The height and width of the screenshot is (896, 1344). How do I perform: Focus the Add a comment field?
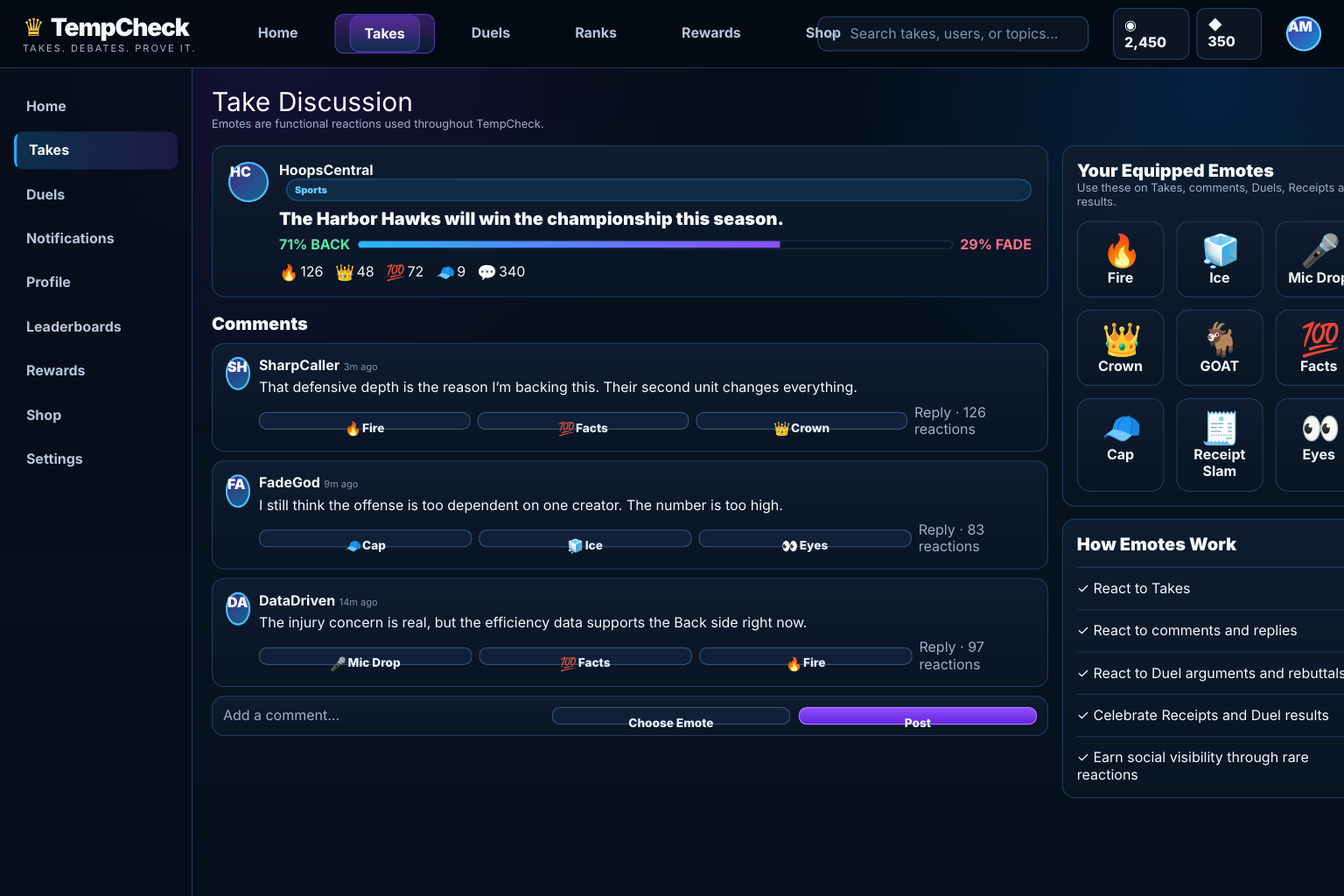(381, 716)
